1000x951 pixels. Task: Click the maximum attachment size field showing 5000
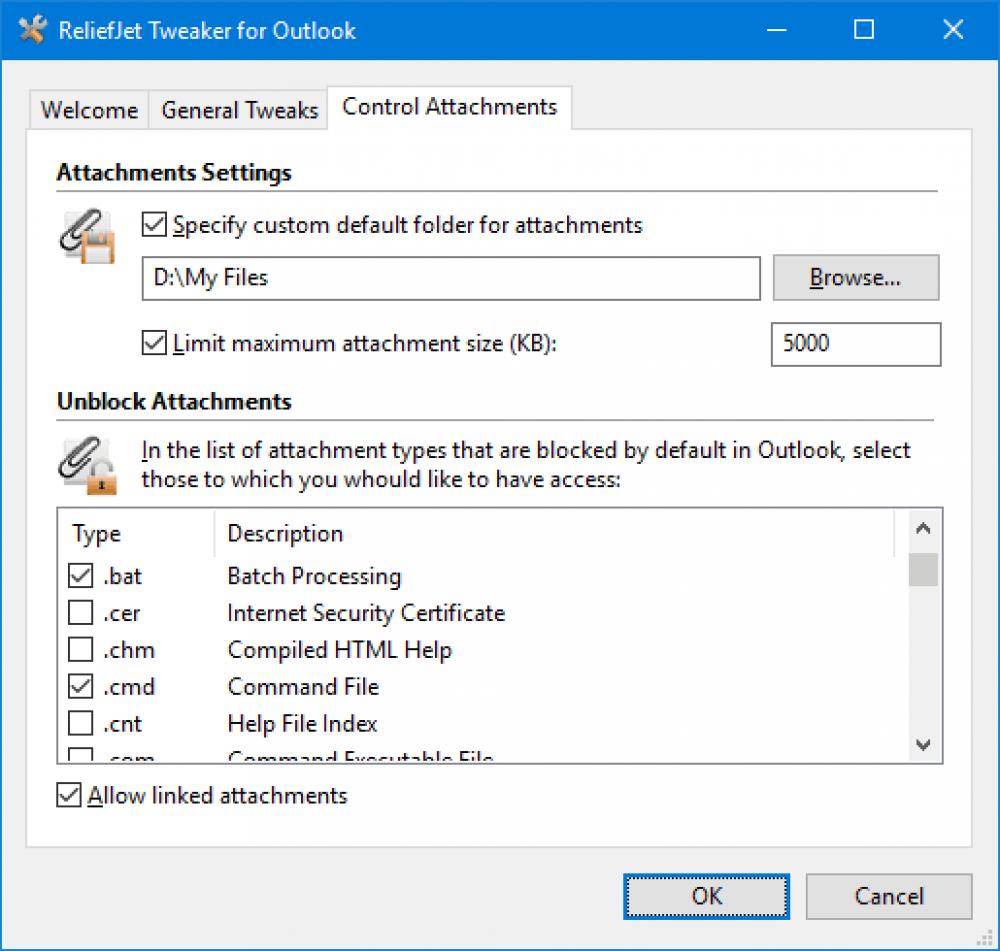854,344
